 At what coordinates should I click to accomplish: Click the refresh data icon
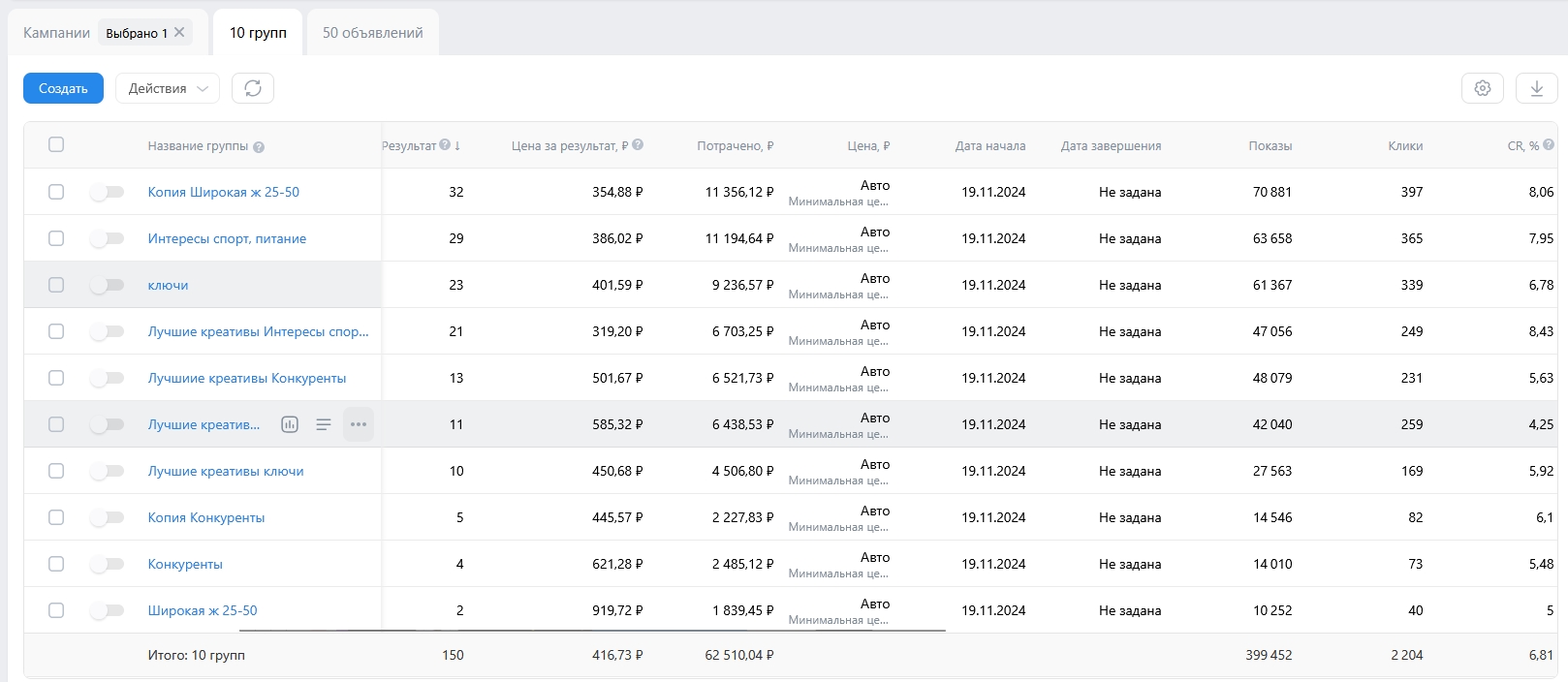tap(253, 88)
